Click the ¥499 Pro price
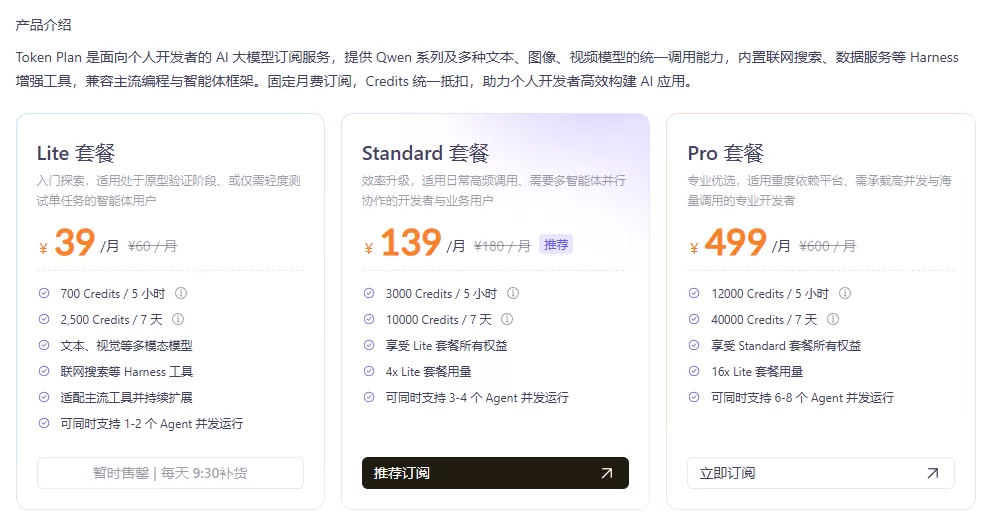 tap(728, 243)
